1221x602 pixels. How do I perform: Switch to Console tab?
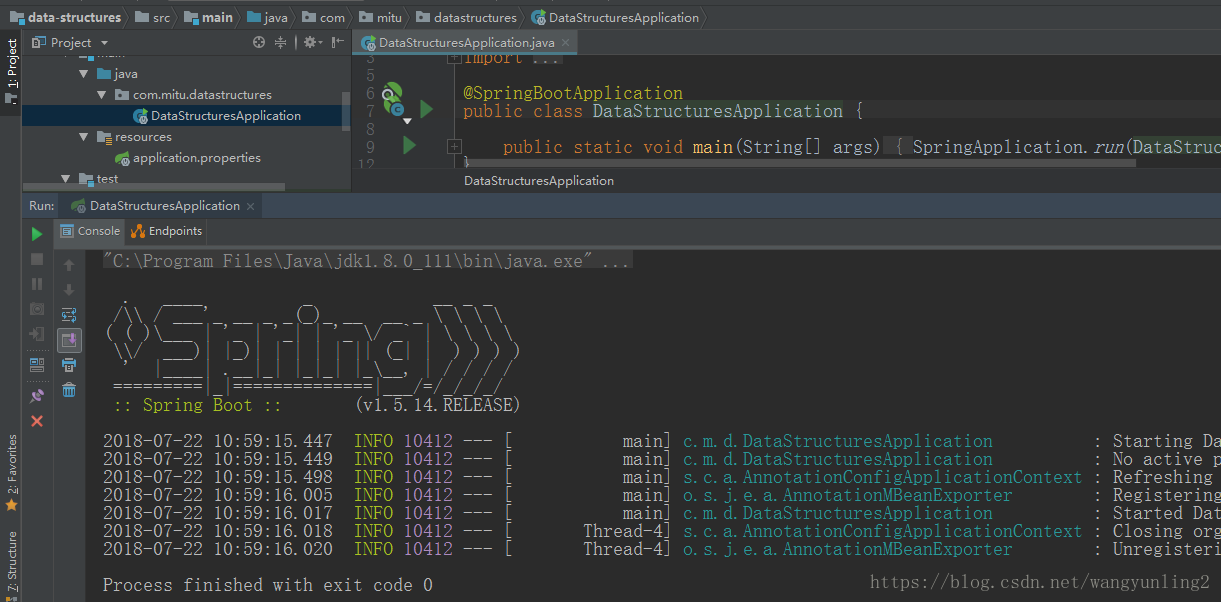[x=90, y=231]
